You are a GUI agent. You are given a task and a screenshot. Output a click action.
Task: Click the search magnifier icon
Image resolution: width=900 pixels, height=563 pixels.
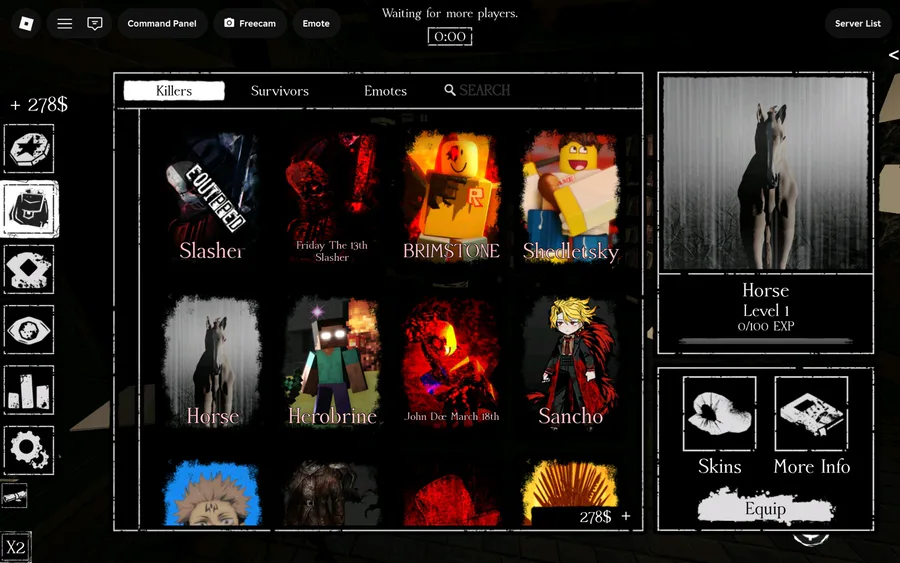click(450, 90)
